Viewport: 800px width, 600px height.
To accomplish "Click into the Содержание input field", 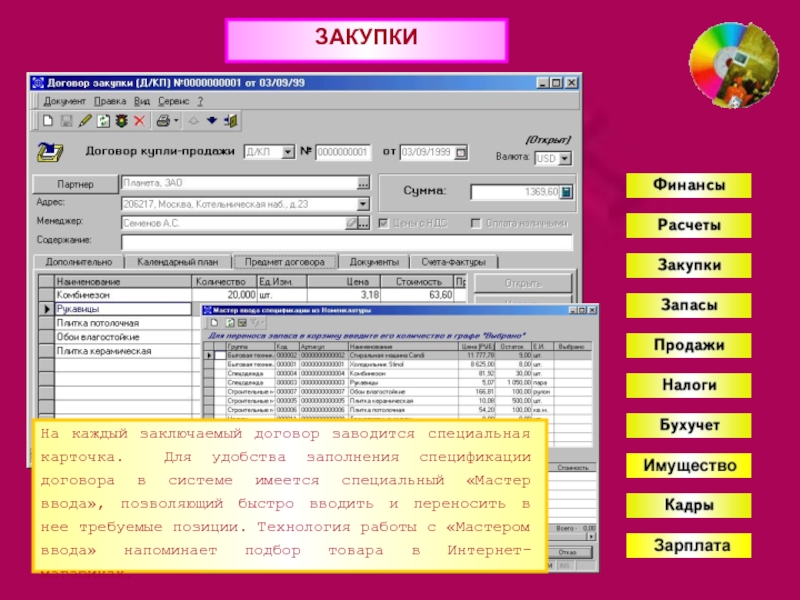I will coord(347,241).
